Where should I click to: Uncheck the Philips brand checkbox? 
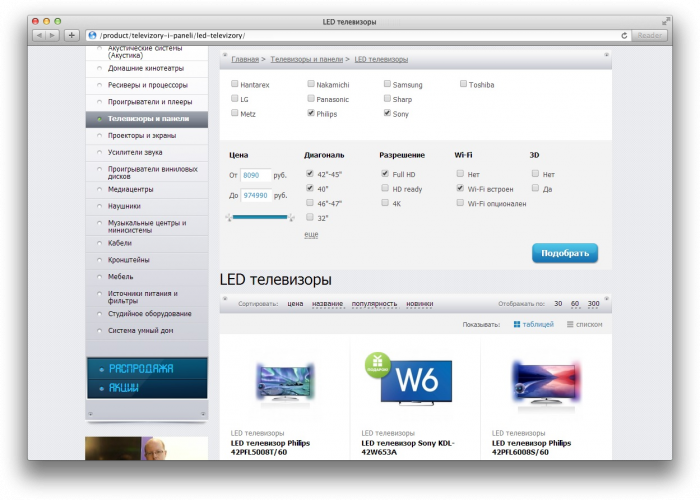311,113
